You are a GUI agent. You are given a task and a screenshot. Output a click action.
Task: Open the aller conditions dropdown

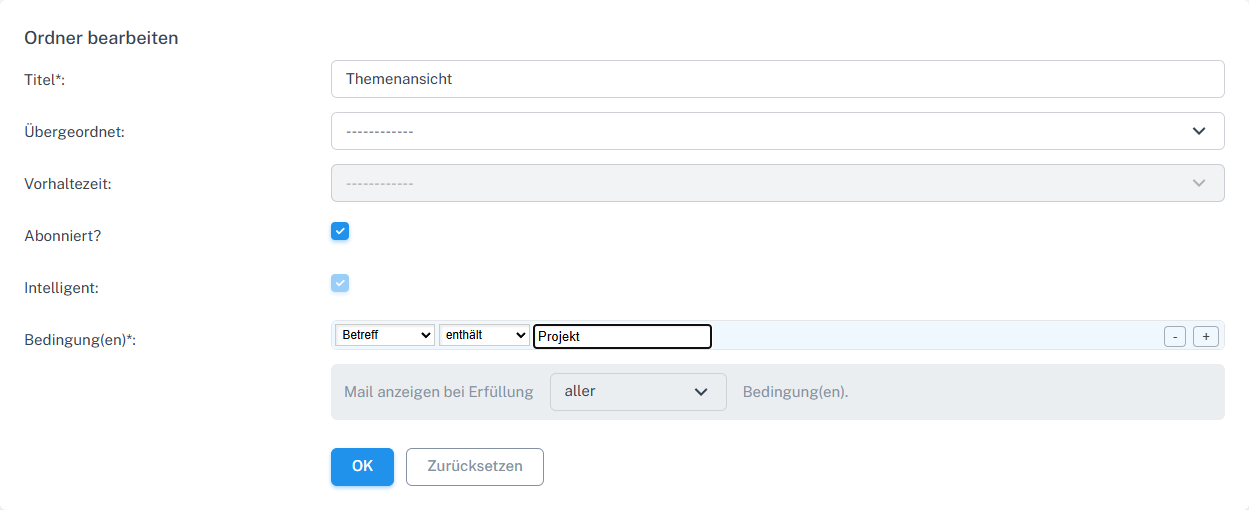point(638,392)
